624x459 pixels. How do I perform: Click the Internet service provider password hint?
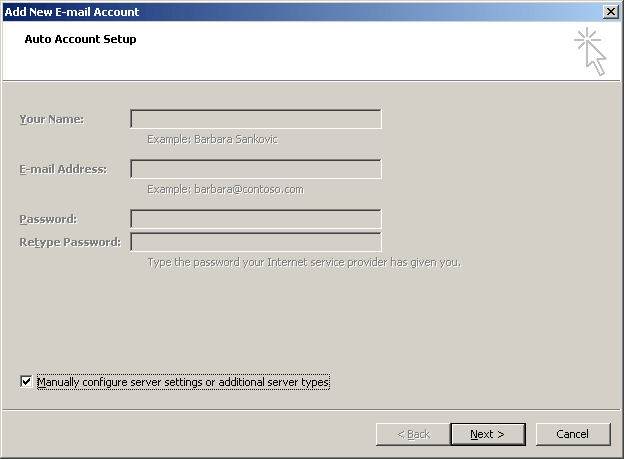click(303, 262)
